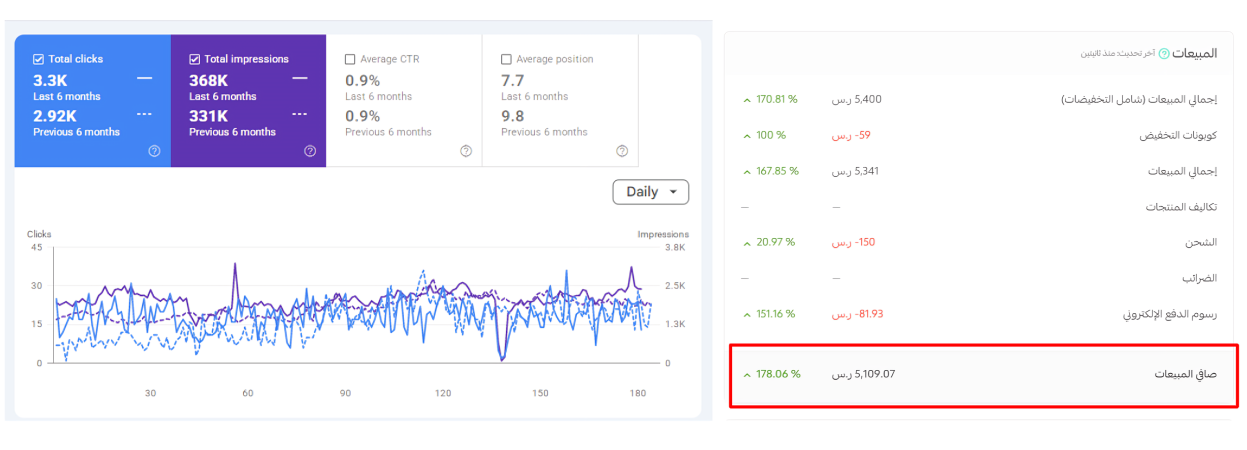Click green help icon beside المبيعات heading
Image resolution: width=1247 pixels, height=450 pixels.
pyautogui.click(x=1164, y=53)
